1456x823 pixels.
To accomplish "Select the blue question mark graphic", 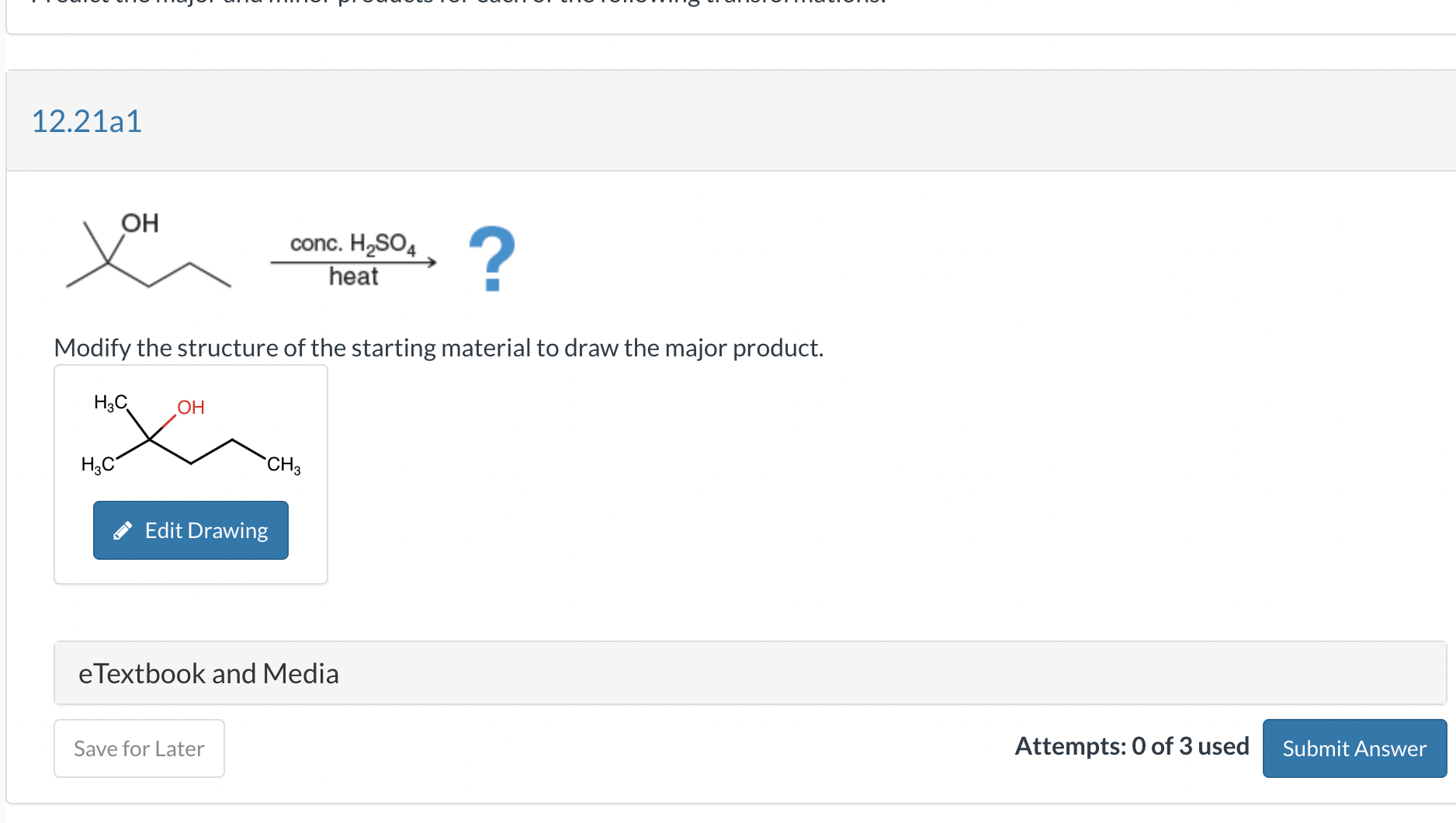I will [x=491, y=258].
